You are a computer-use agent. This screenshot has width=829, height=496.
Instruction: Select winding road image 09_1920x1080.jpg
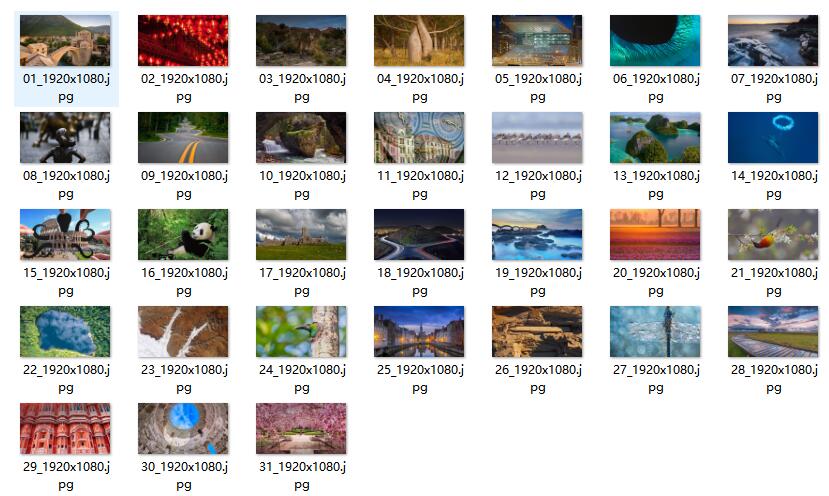[183, 137]
